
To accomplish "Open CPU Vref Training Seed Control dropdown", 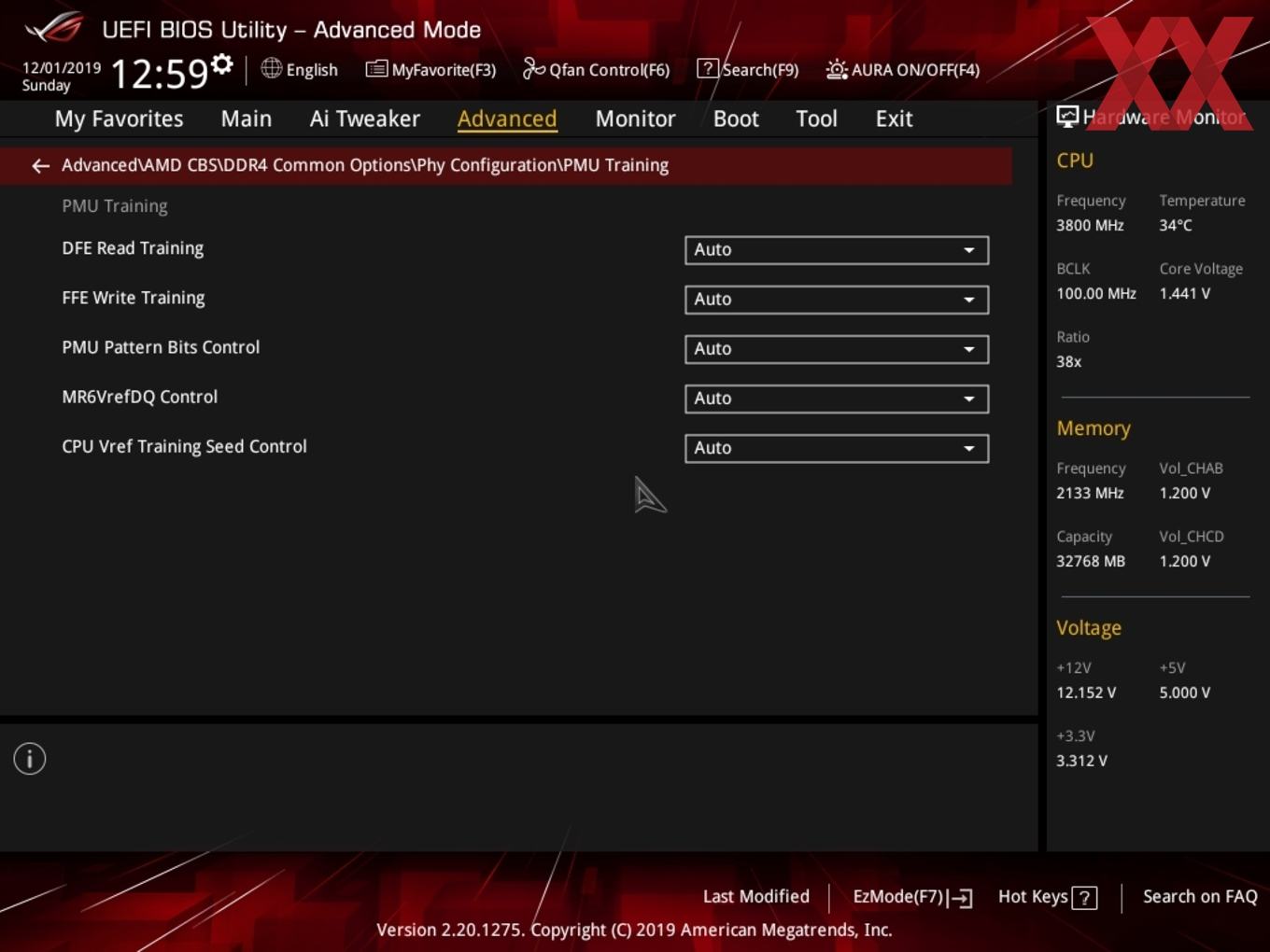I will (x=837, y=448).
